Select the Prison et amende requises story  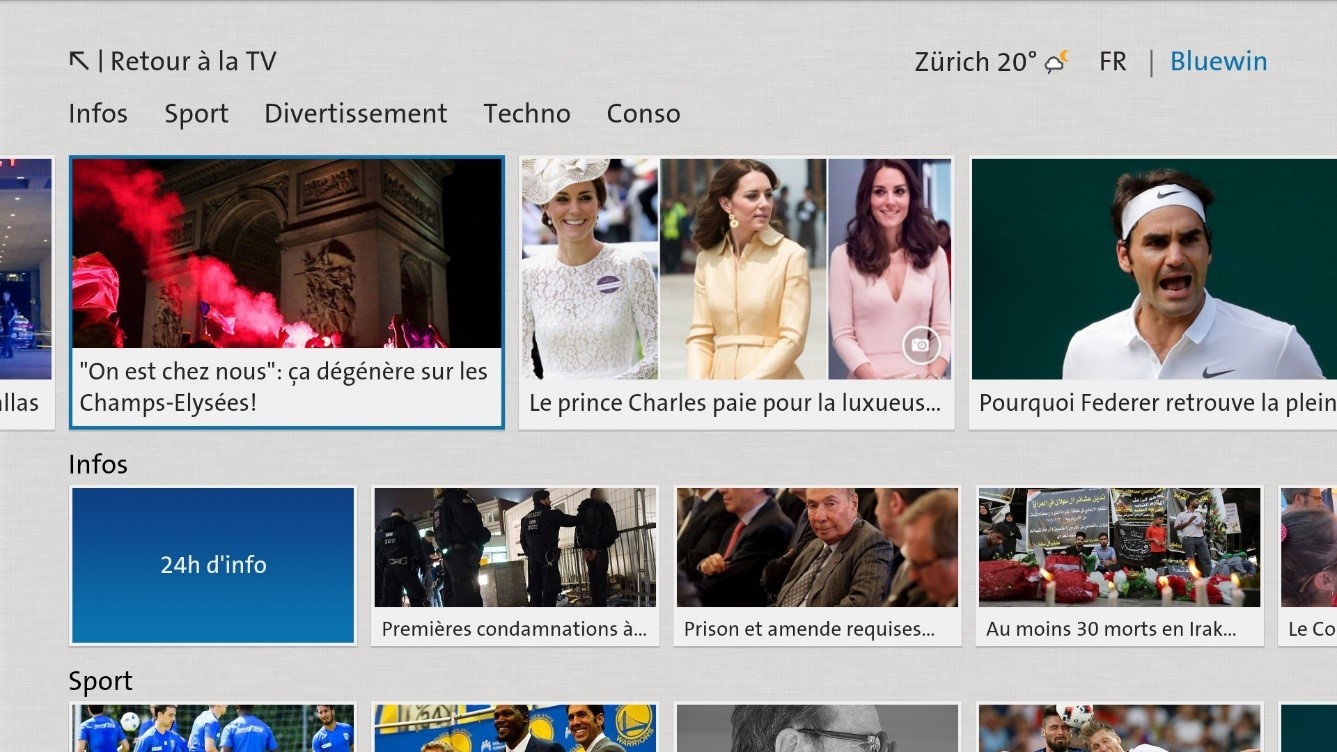817,565
